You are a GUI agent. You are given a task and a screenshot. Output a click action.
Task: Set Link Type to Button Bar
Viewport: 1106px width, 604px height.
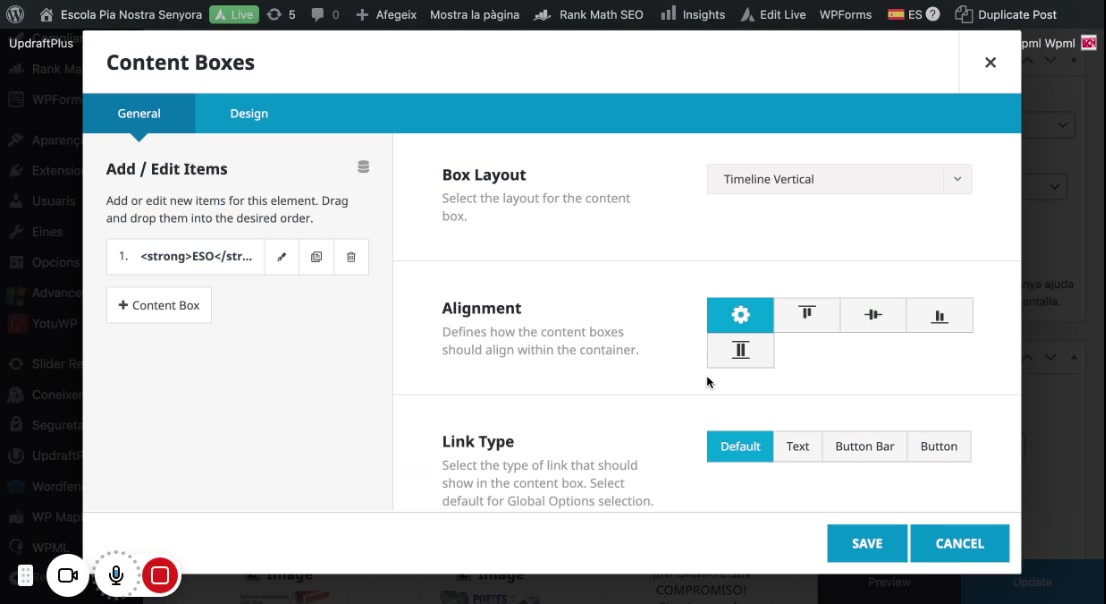pyautogui.click(x=864, y=446)
